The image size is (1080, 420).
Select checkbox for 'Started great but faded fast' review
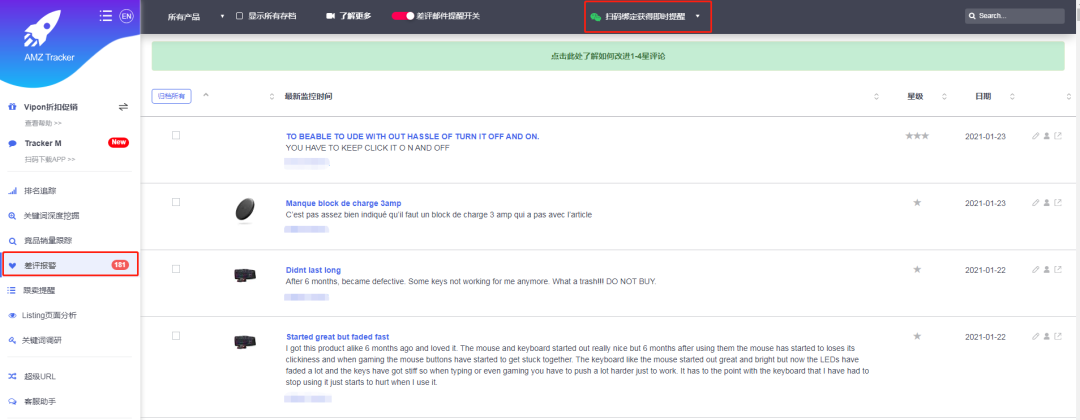point(176,335)
